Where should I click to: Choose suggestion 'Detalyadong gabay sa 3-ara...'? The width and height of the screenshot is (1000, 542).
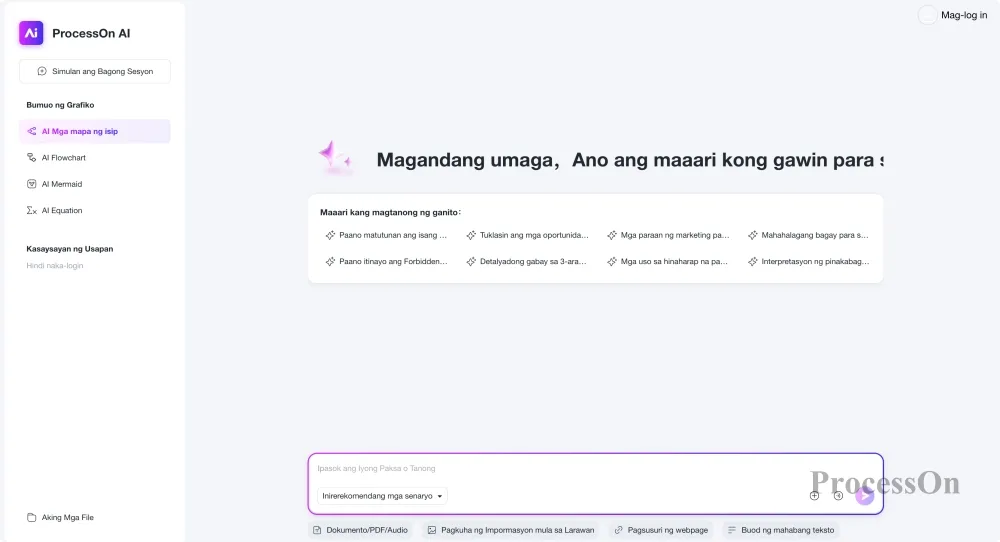527,261
